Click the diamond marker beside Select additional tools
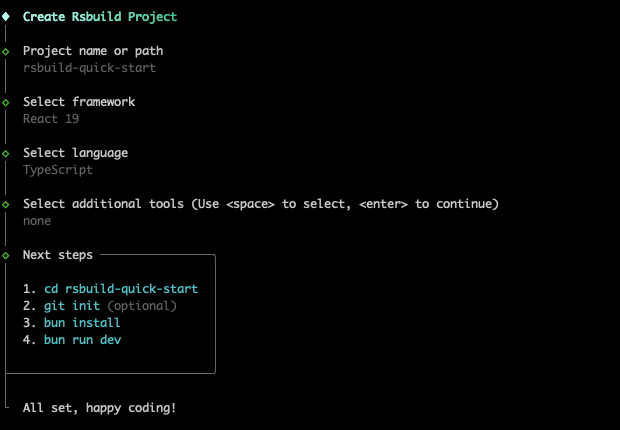Screen dimensions: 620x430 pos(6,205)
